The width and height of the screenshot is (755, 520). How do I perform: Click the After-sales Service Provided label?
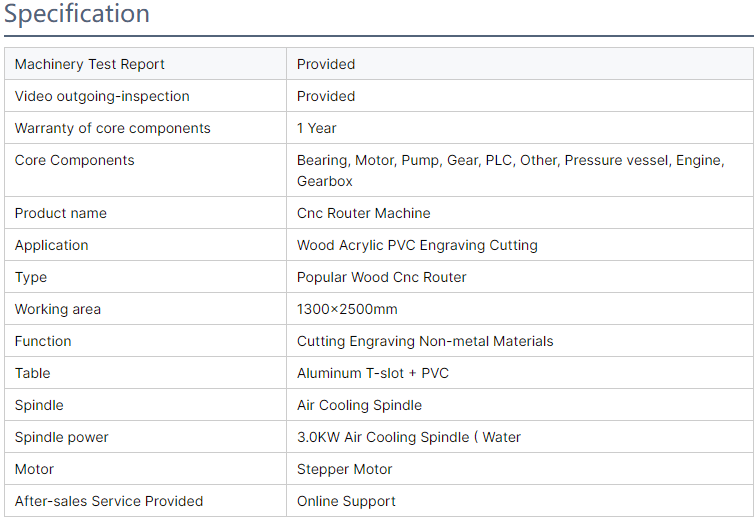(109, 501)
